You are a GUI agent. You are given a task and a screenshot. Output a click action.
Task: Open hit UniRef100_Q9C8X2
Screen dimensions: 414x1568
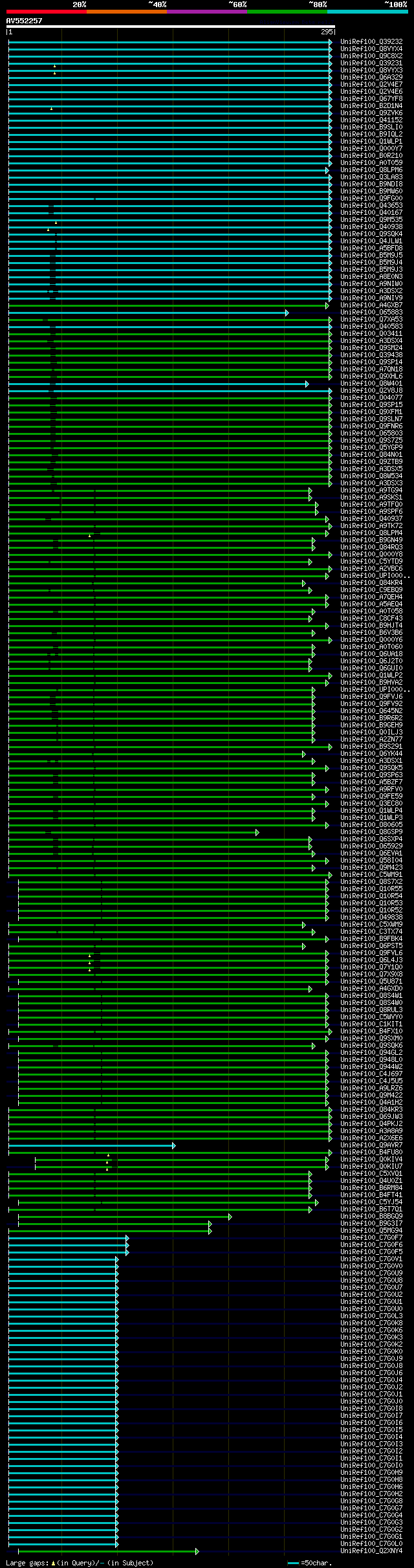tap(371, 56)
